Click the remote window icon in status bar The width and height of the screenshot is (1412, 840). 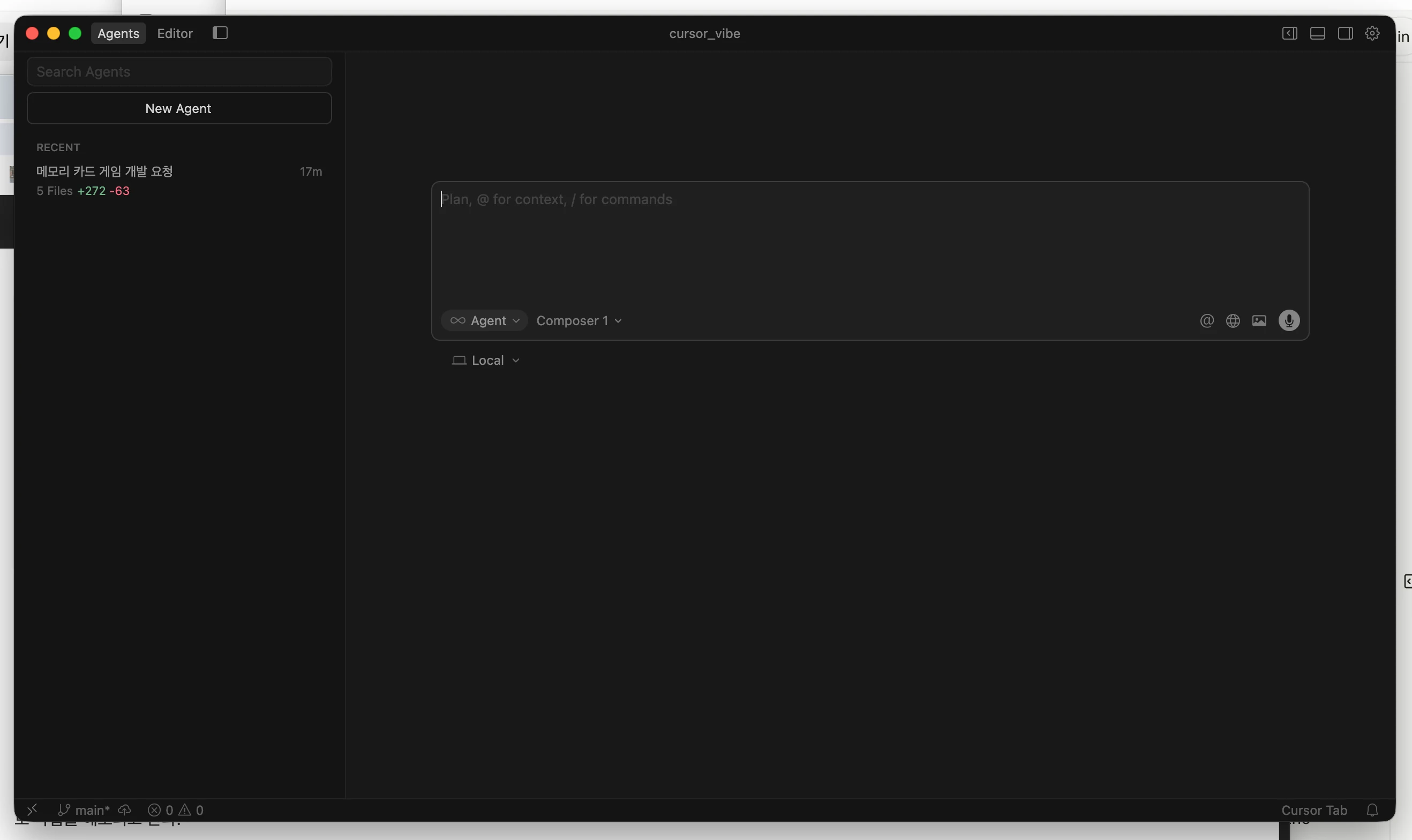32,810
